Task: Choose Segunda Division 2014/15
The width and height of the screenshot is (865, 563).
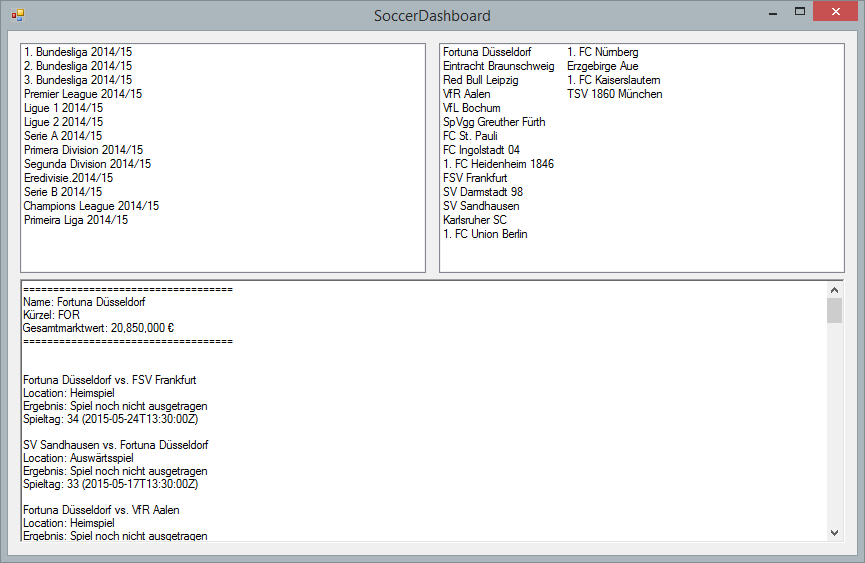Action: 87,164
